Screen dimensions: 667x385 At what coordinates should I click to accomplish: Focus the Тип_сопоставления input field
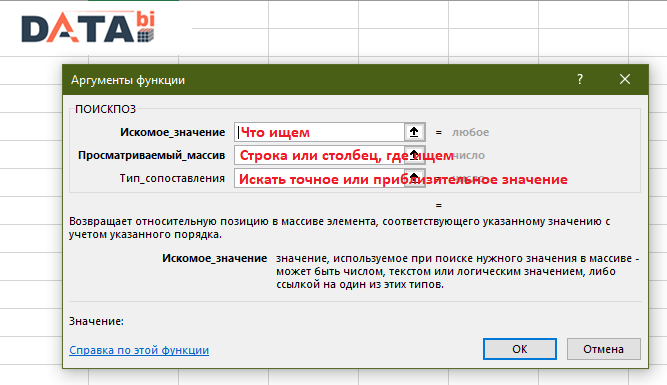(x=319, y=178)
